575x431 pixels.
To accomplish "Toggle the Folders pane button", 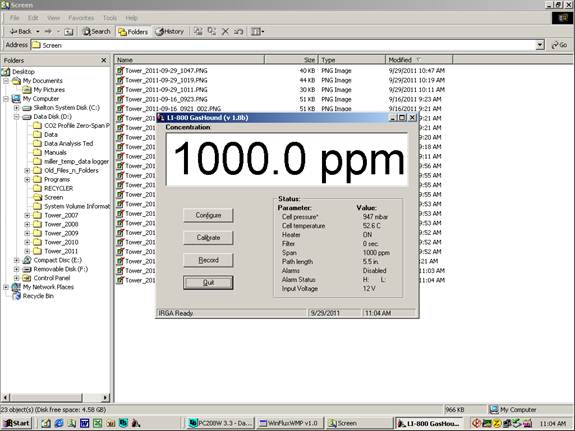I will (133, 32).
